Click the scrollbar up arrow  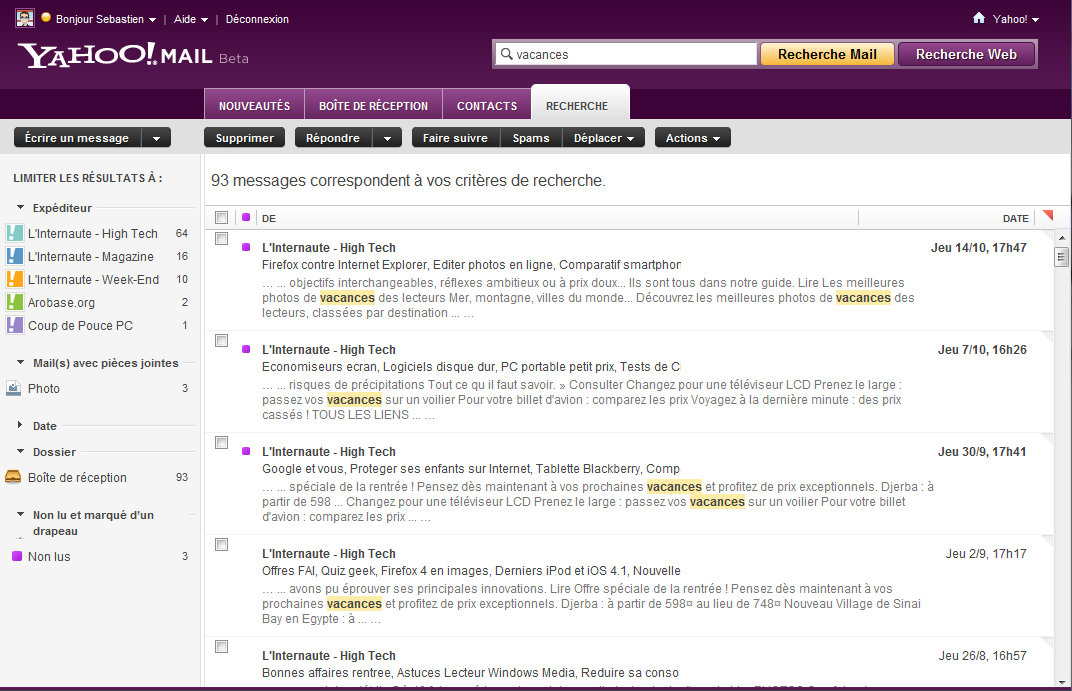1062,238
